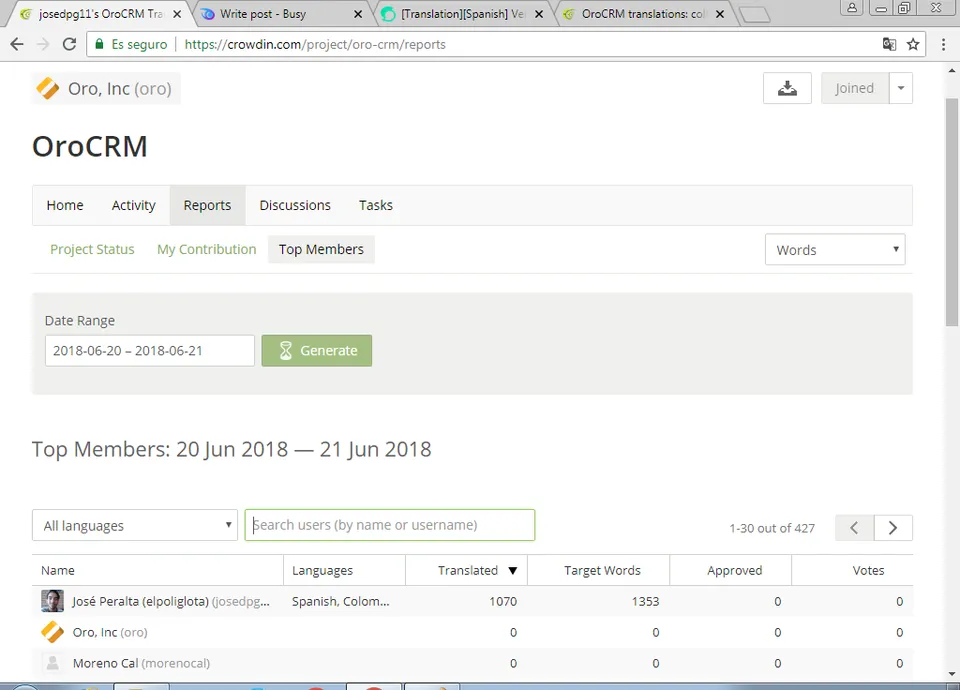The width and height of the screenshot is (960, 690).
Task: Select Top Members sub-tab
Action: tap(321, 249)
